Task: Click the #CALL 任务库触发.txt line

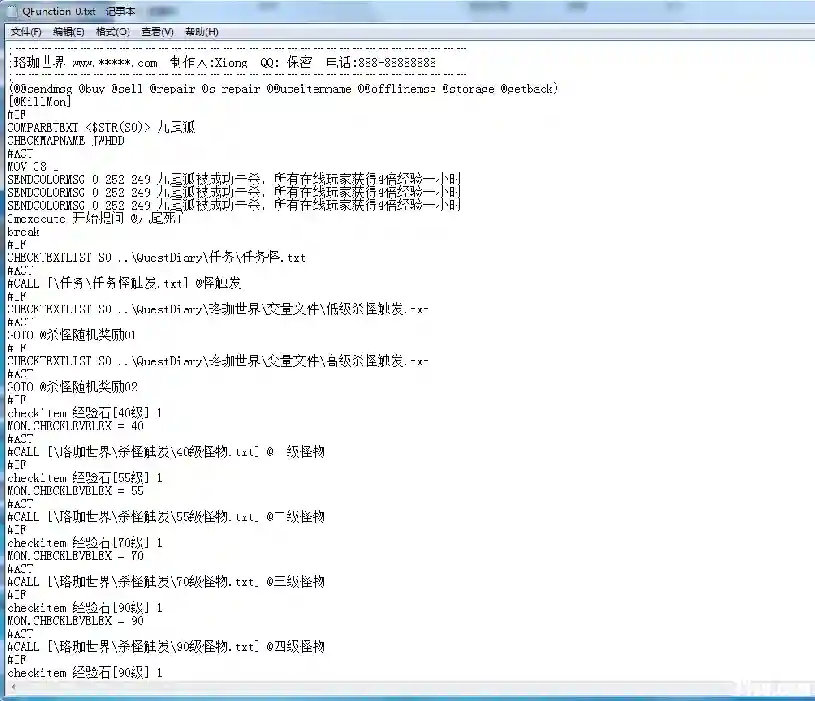Action: [124, 283]
